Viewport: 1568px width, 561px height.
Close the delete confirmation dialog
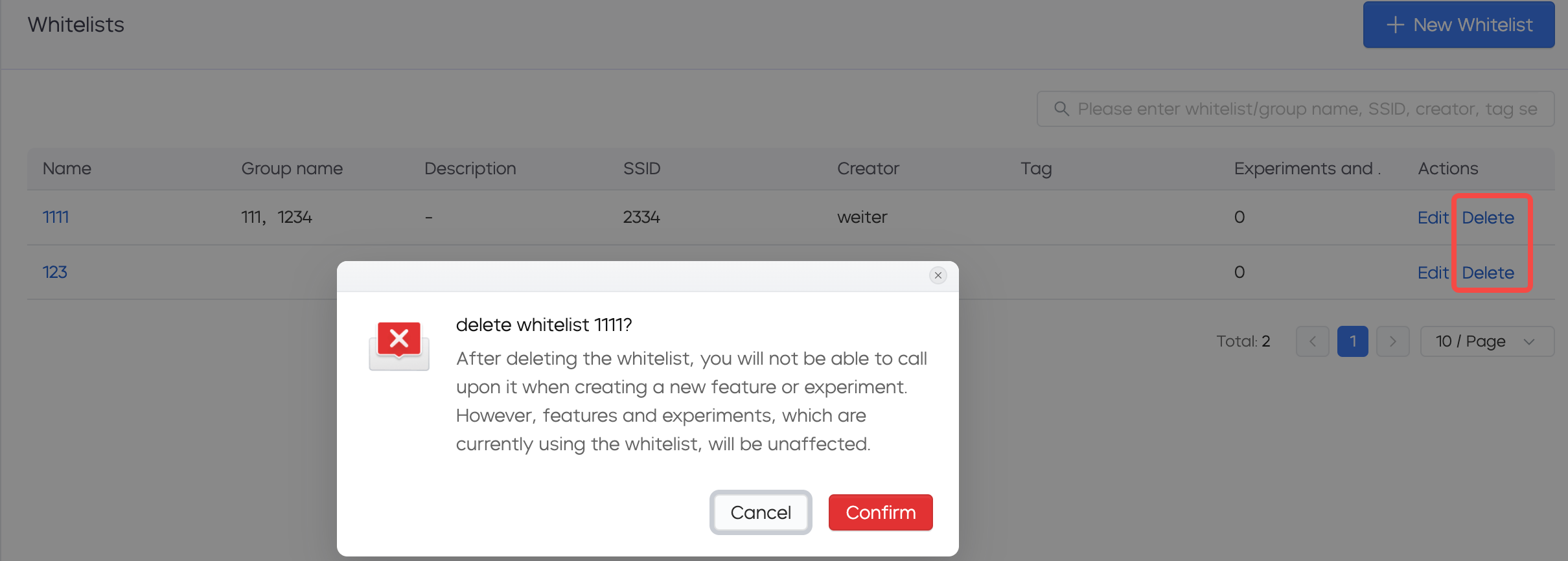(938, 275)
